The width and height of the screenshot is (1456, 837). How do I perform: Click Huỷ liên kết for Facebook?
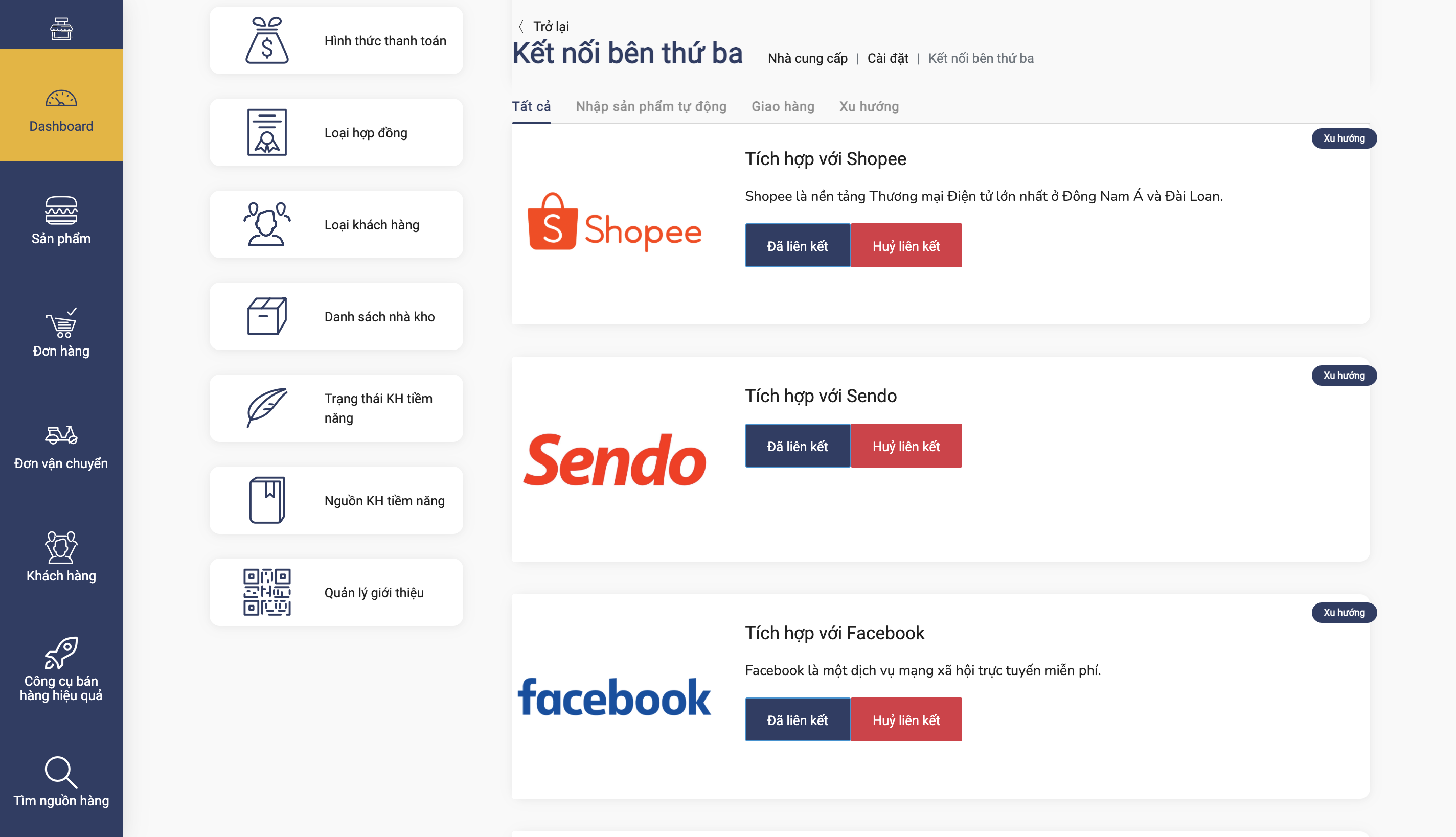tap(906, 719)
